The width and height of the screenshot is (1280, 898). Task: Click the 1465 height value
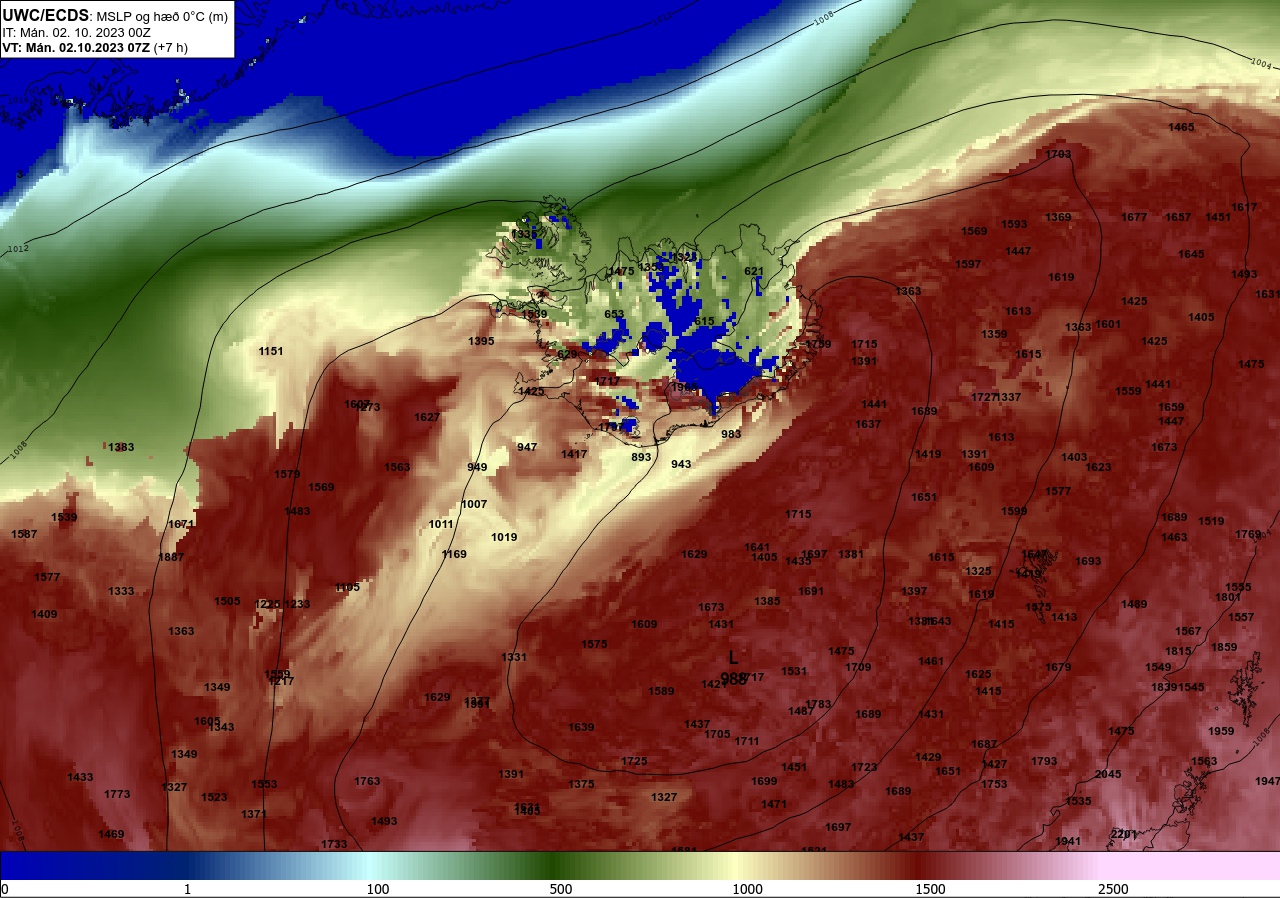[x=1181, y=127]
